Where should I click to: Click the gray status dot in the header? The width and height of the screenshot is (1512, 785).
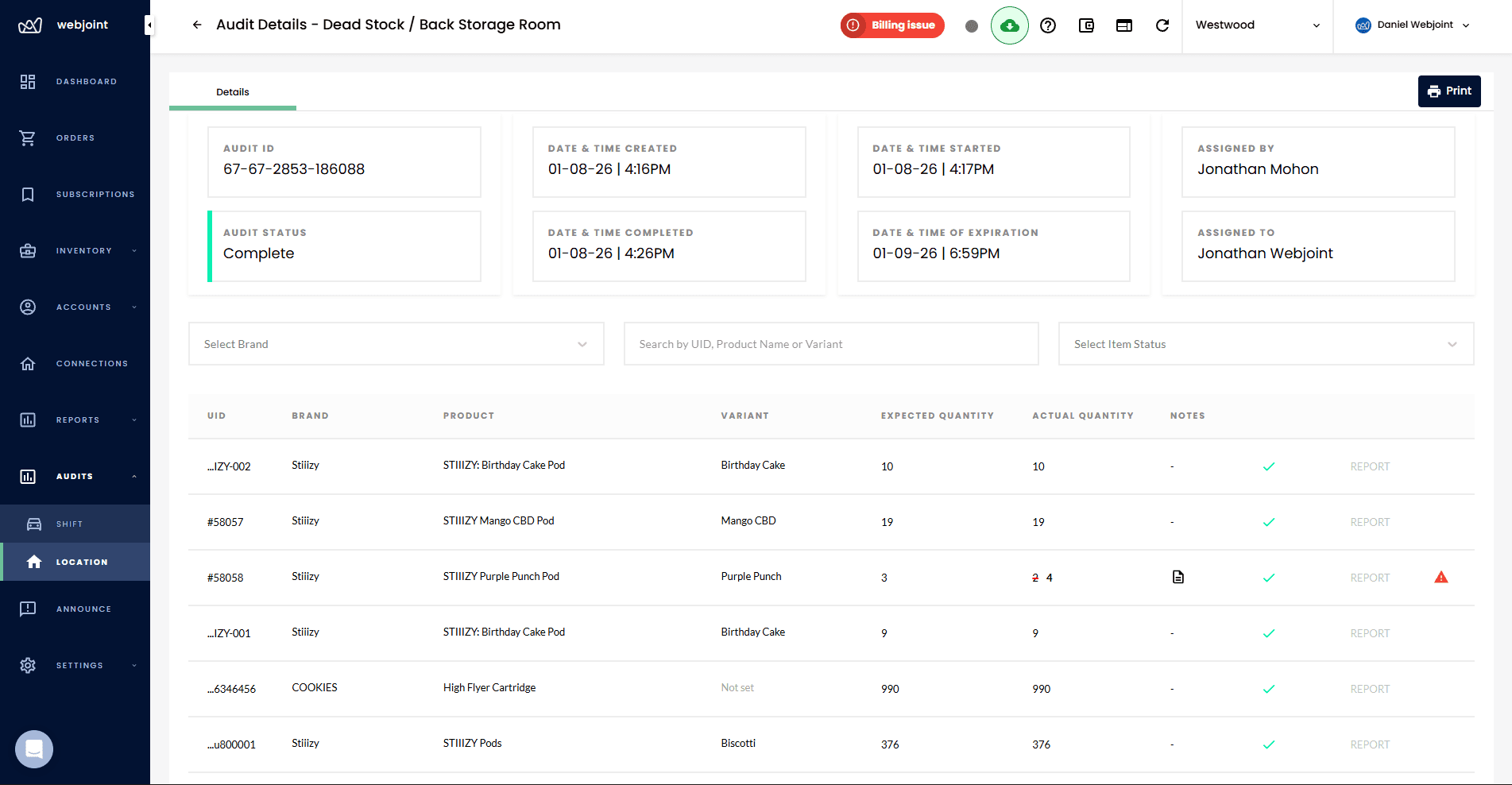tap(972, 25)
